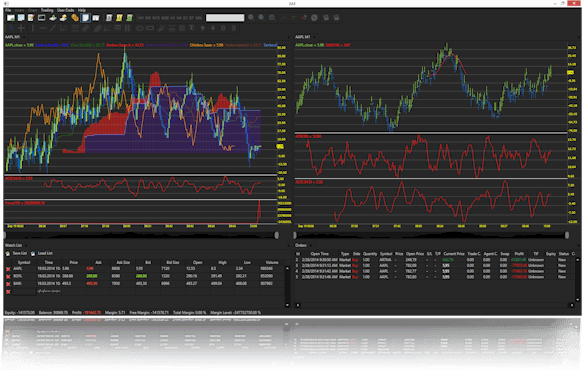Click Save List in Watch List
Image resolution: width=583 pixels, height=371 pixels.
[17, 254]
